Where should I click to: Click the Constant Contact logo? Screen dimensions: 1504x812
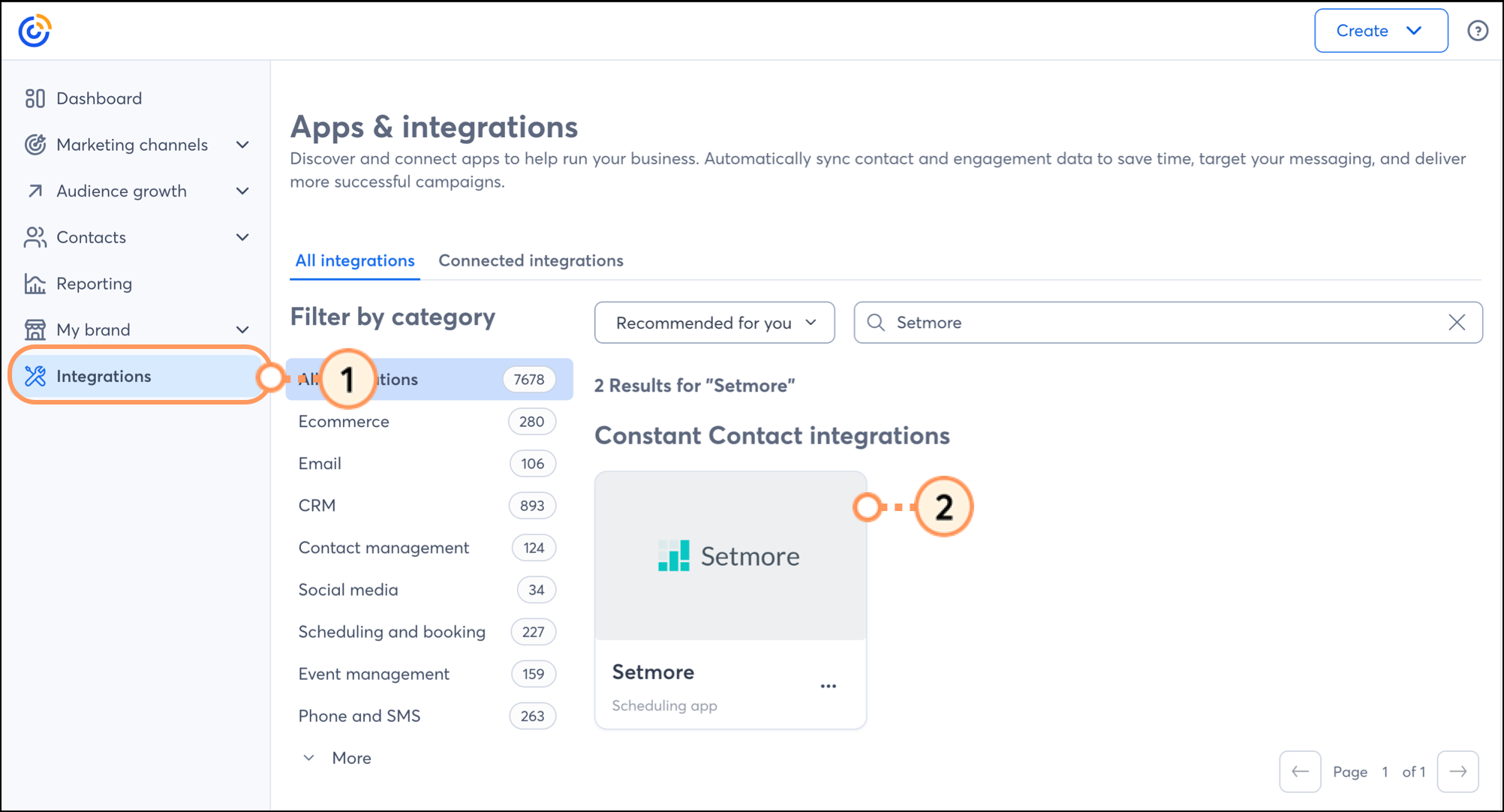35,31
